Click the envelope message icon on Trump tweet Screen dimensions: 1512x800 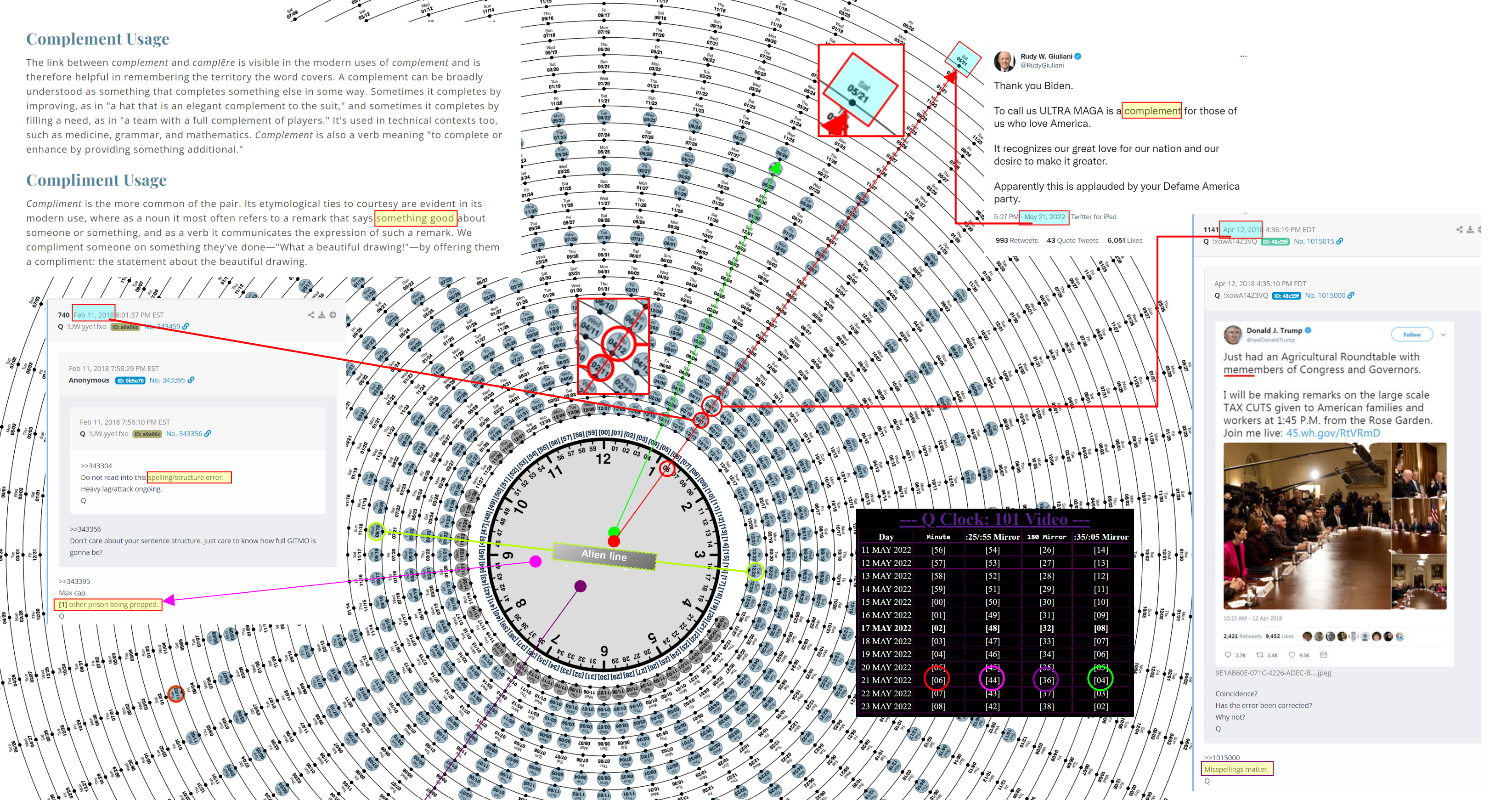(1323, 654)
